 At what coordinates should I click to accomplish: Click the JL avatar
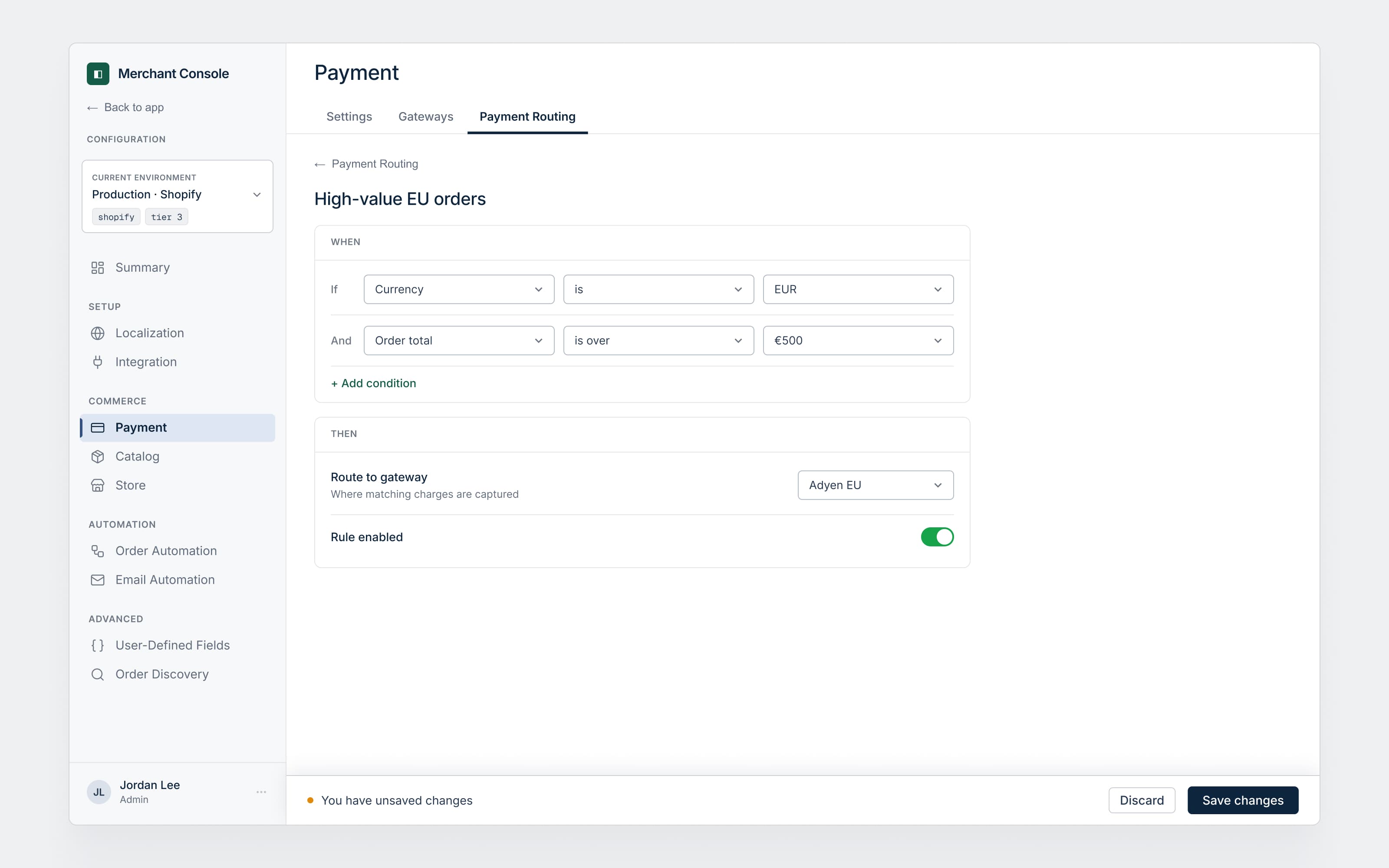tap(99, 792)
